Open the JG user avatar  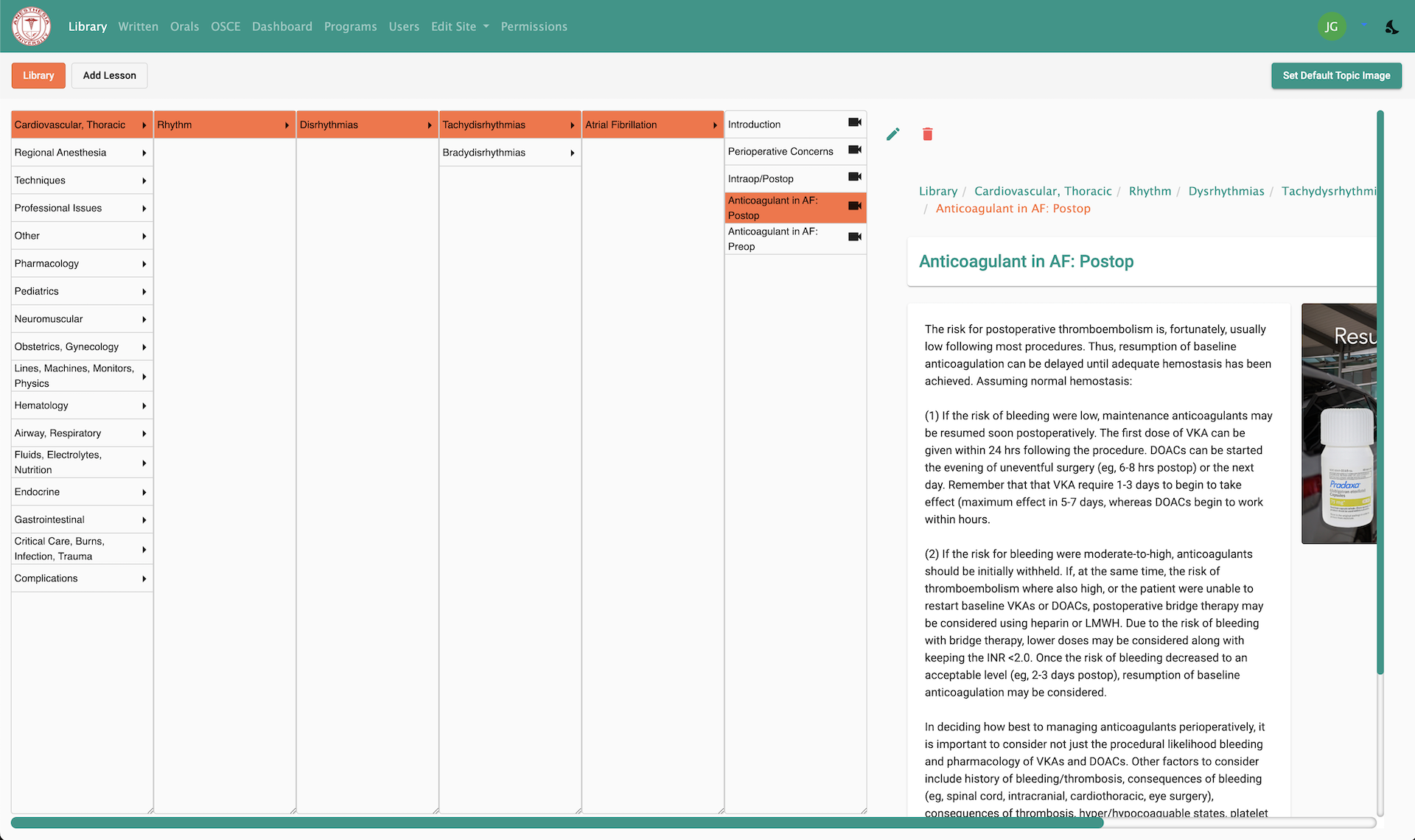1331,27
